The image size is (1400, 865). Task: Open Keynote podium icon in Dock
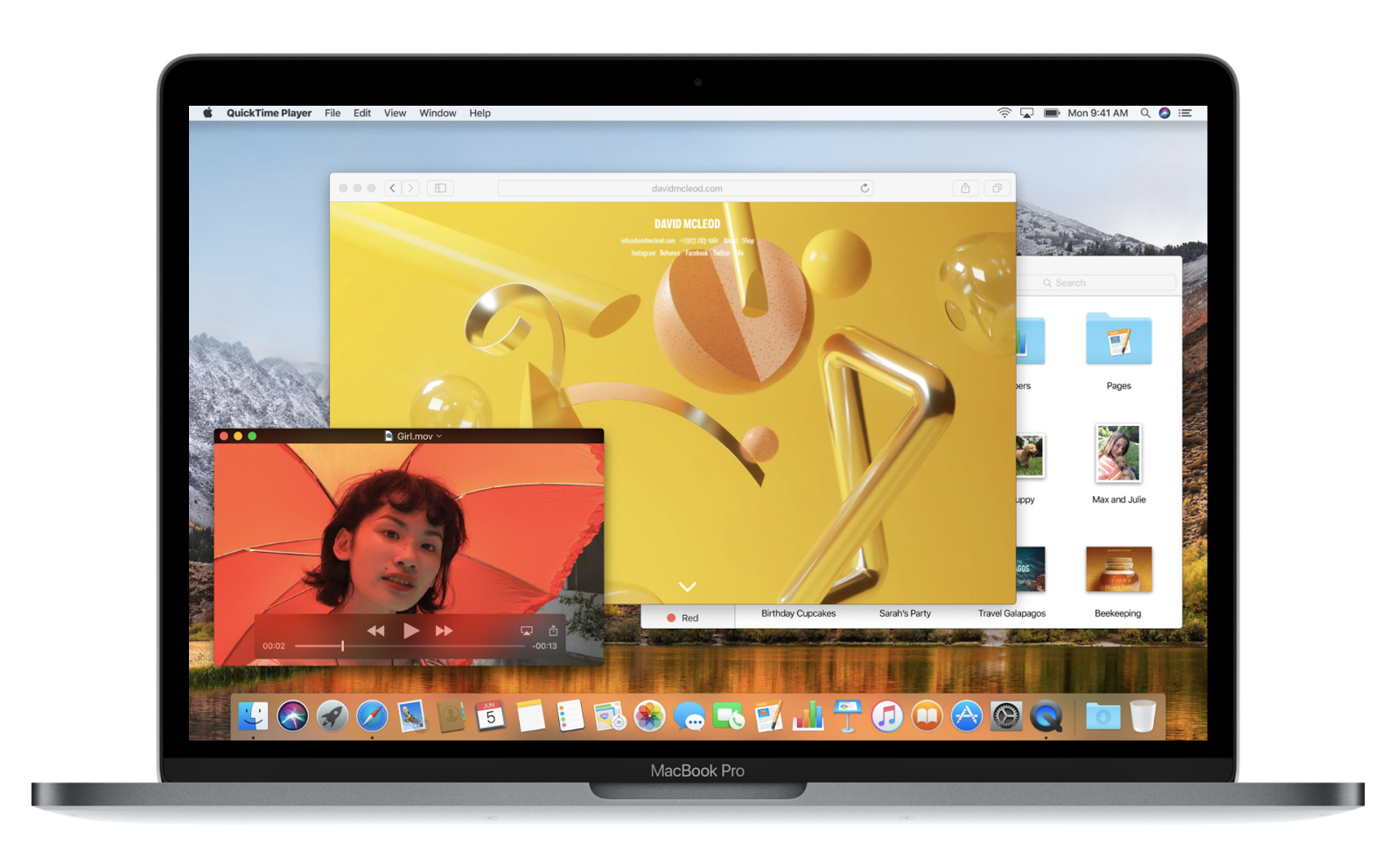pyautogui.click(x=847, y=716)
